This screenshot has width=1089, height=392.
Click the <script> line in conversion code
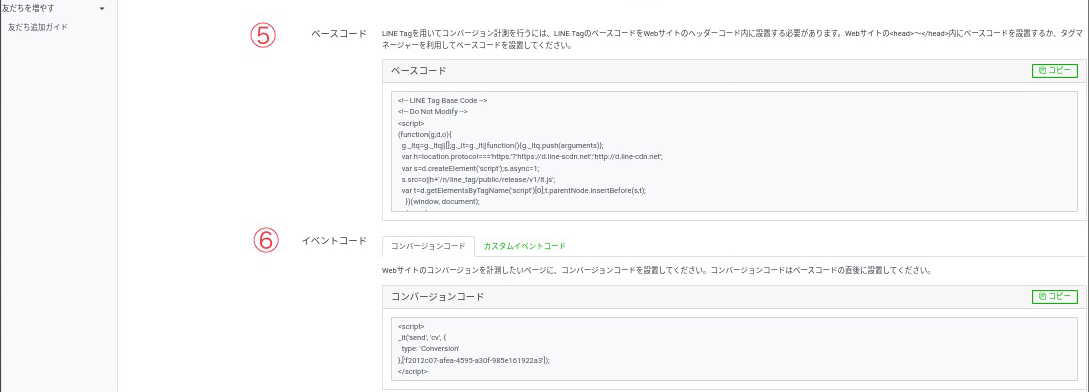click(x=411, y=326)
